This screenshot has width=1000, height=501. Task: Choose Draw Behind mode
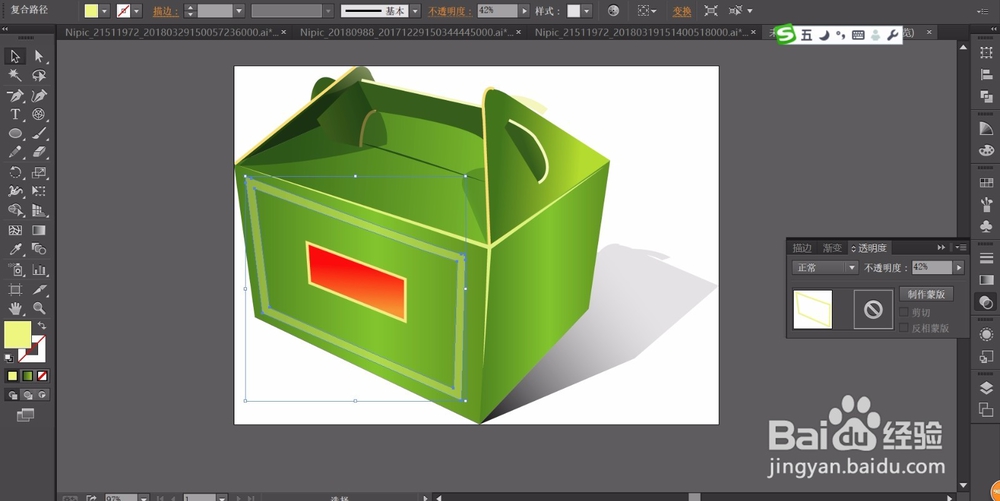tap(27, 395)
